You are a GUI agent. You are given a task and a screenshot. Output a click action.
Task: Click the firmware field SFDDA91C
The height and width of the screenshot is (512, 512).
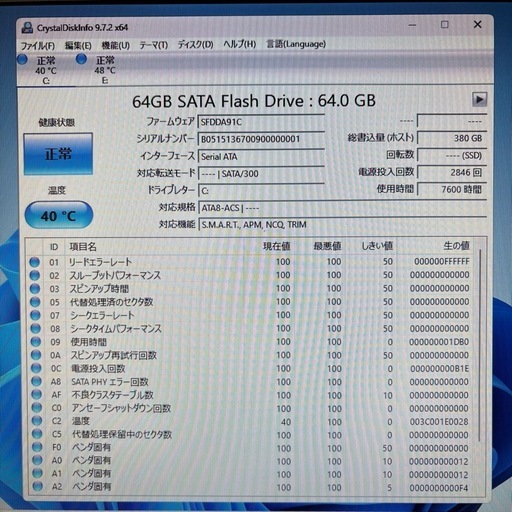coord(261,122)
